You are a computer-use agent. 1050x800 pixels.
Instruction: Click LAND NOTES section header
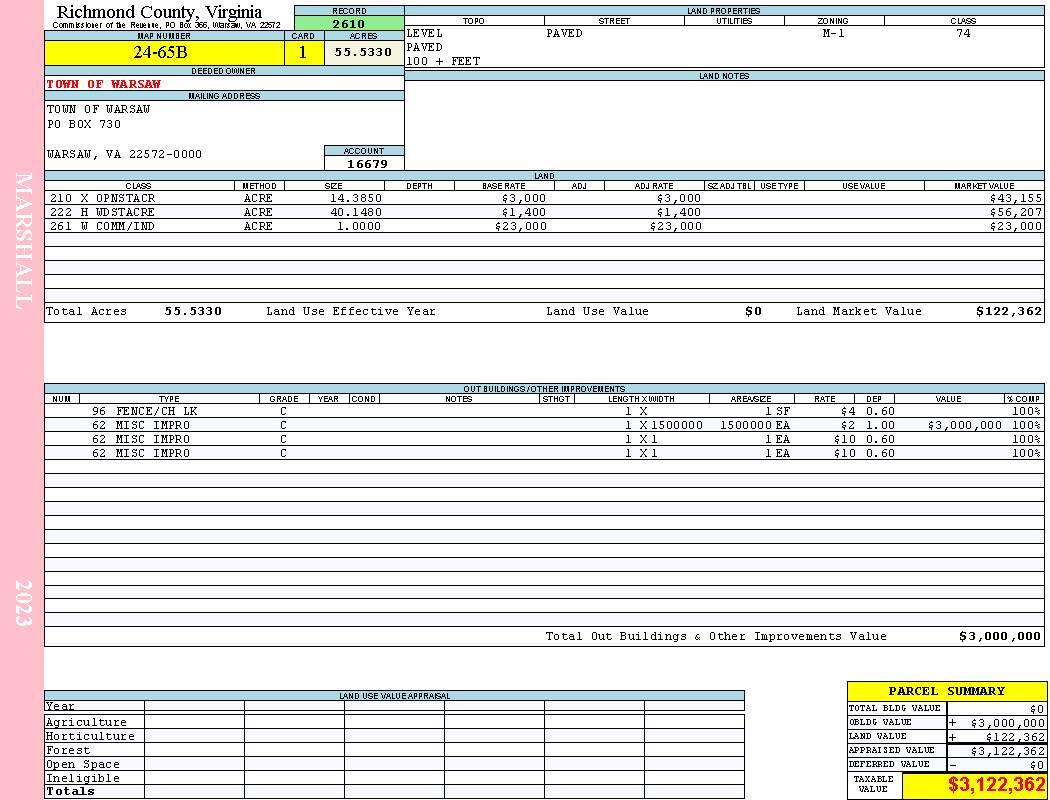724,76
